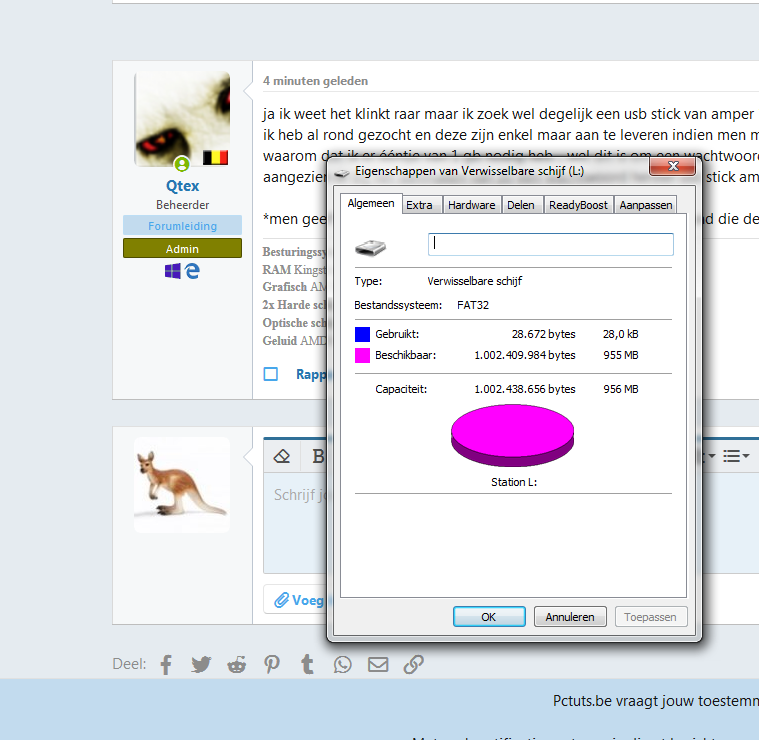Image resolution: width=759 pixels, height=740 pixels.
Task: Click the '1.002.438.656 bytes' capacity value
Action: pyautogui.click(x=525, y=389)
